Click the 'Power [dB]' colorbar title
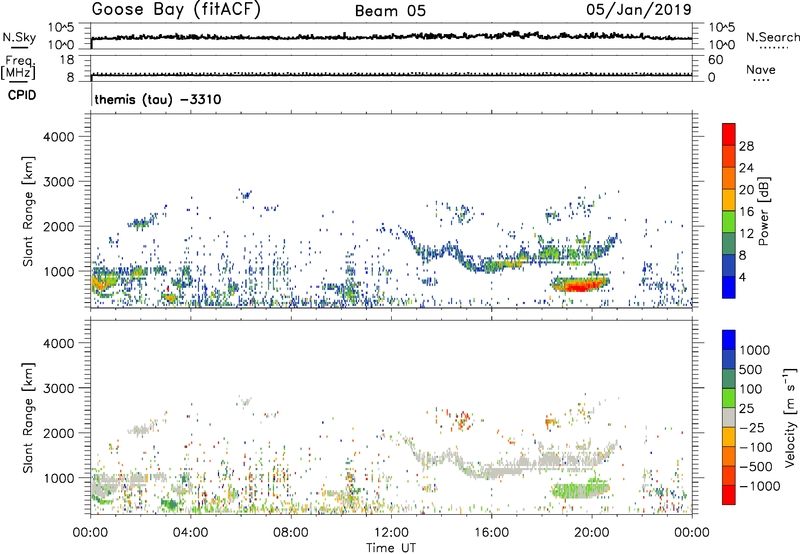The image size is (800, 554). [x=764, y=211]
